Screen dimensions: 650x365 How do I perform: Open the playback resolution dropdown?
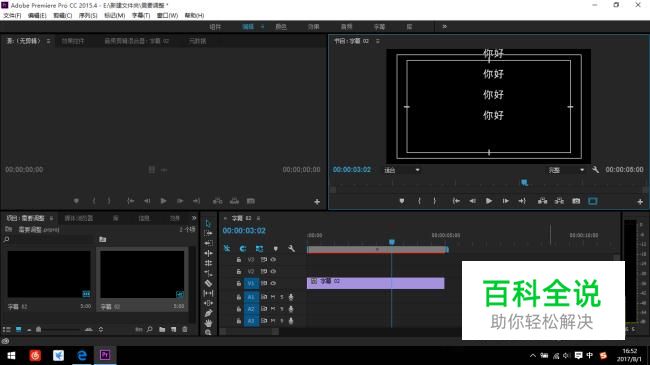pyautogui.click(x=566, y=170)
